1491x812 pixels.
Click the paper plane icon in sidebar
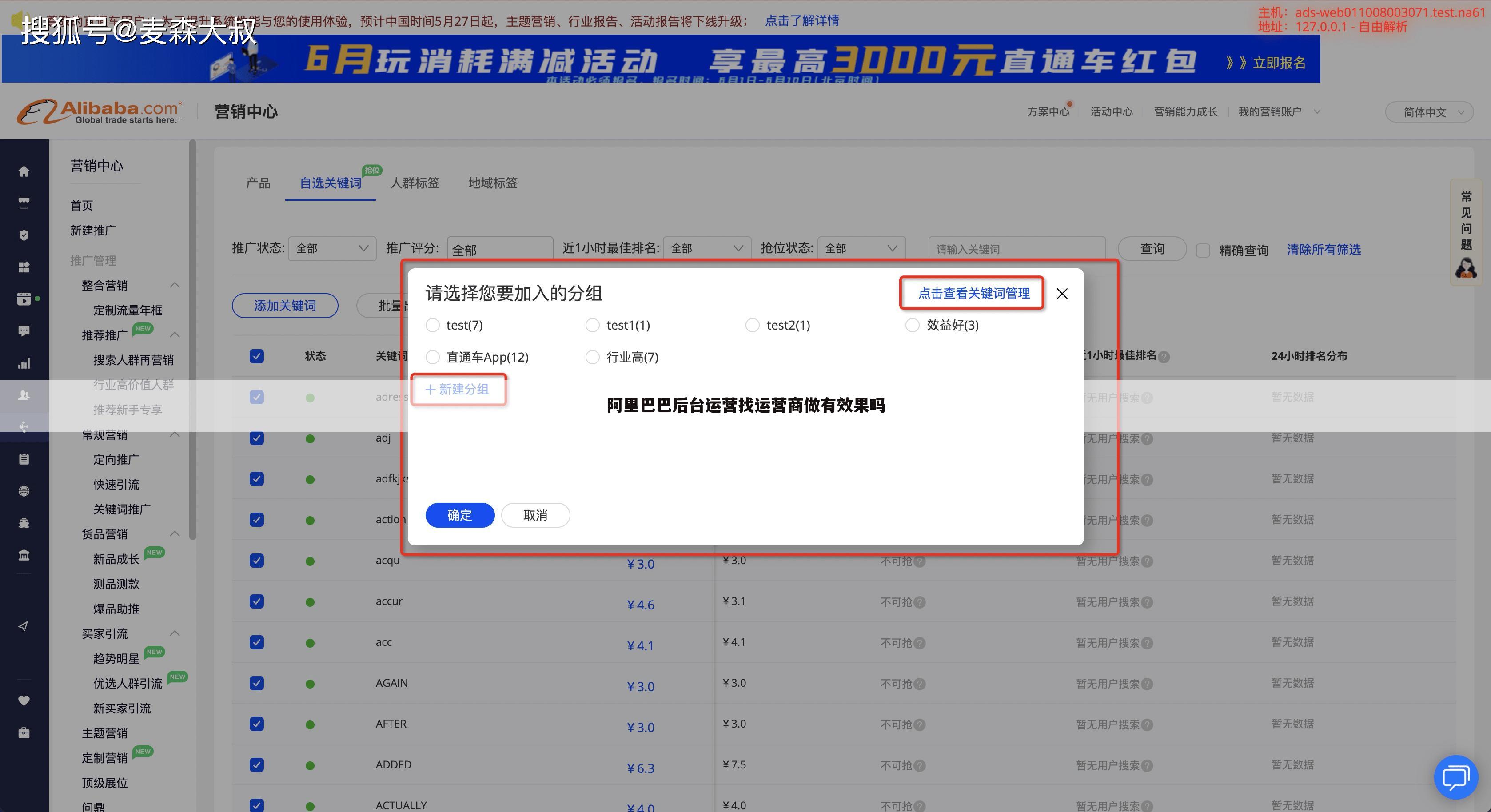click(x=24, y=626)
